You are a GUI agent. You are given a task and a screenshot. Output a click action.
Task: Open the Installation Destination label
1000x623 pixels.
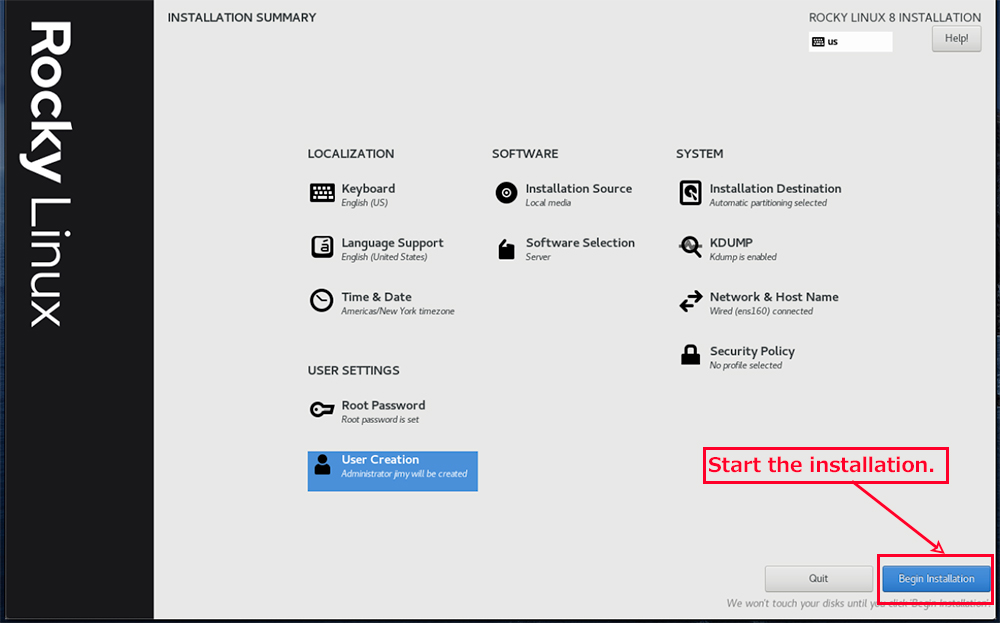tap(776, 189)
